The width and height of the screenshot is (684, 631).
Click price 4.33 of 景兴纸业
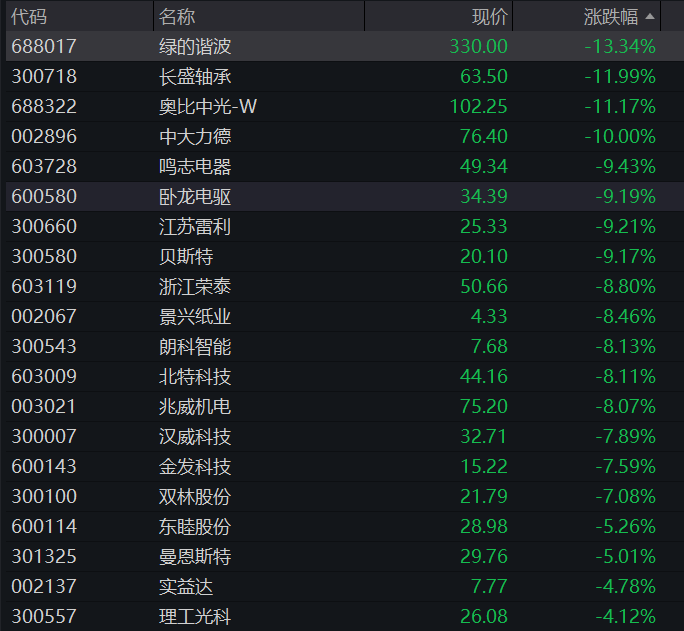point(489,317)
